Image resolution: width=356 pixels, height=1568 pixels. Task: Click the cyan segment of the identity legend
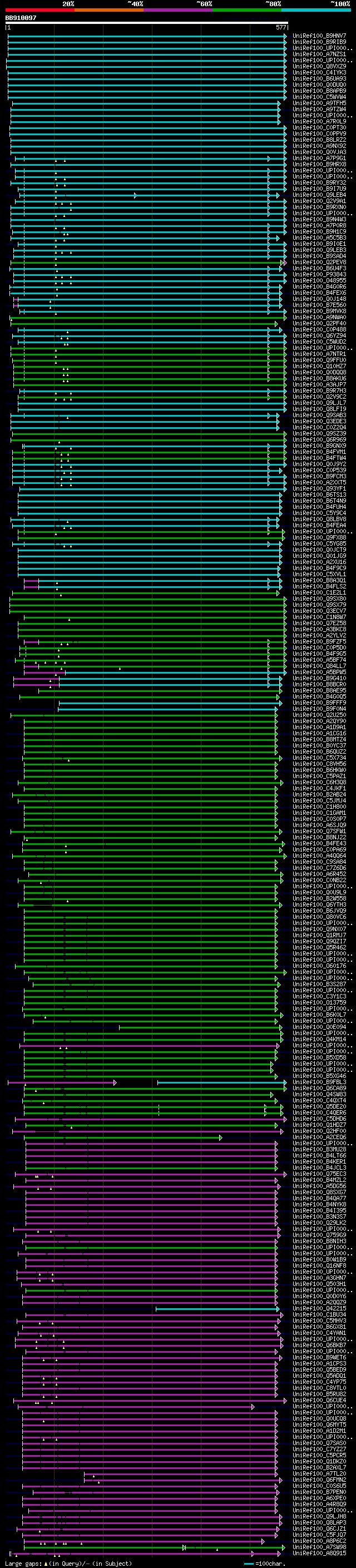[317, 10]
